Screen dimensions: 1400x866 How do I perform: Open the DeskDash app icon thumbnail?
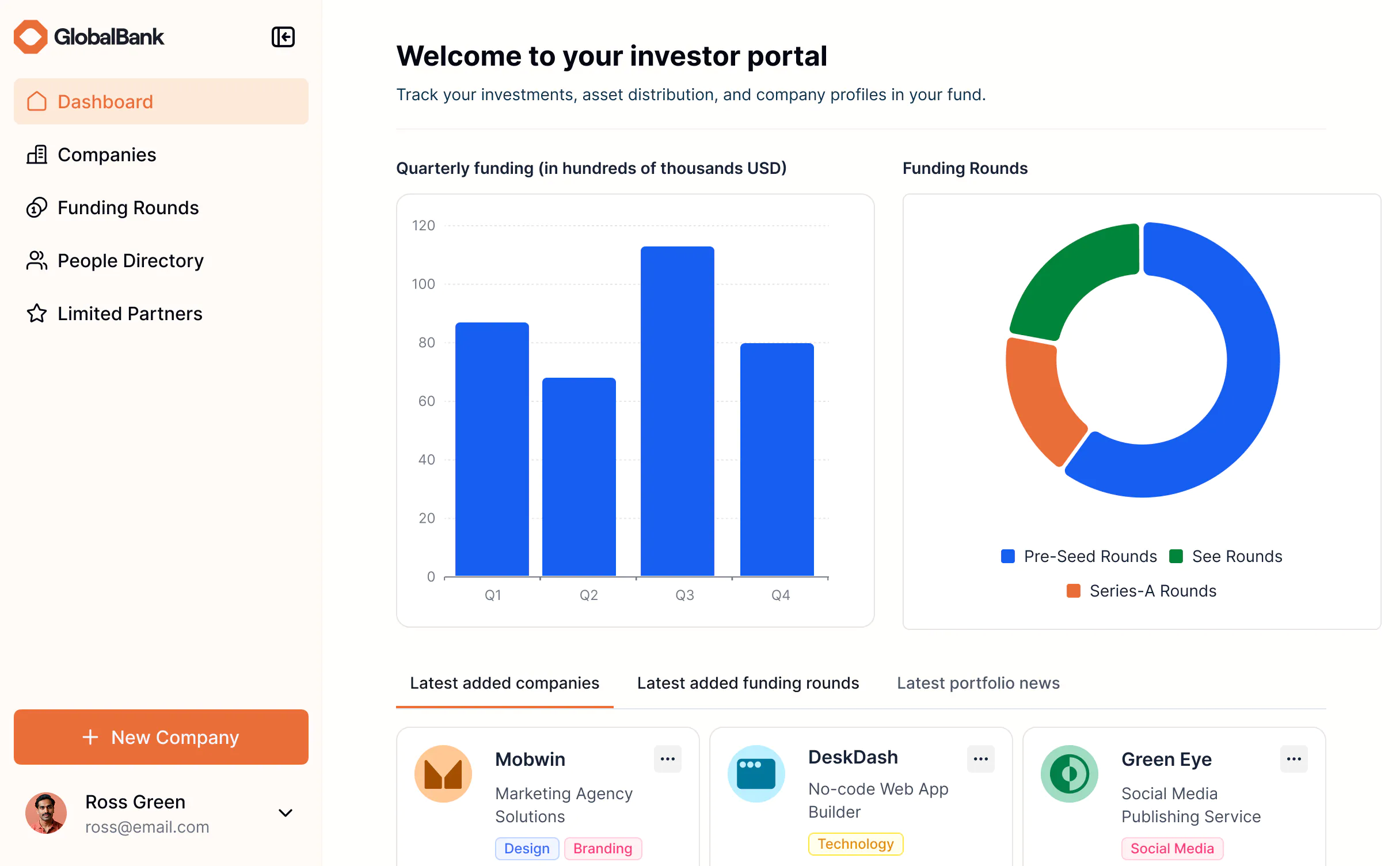click(x=756, y=773)
